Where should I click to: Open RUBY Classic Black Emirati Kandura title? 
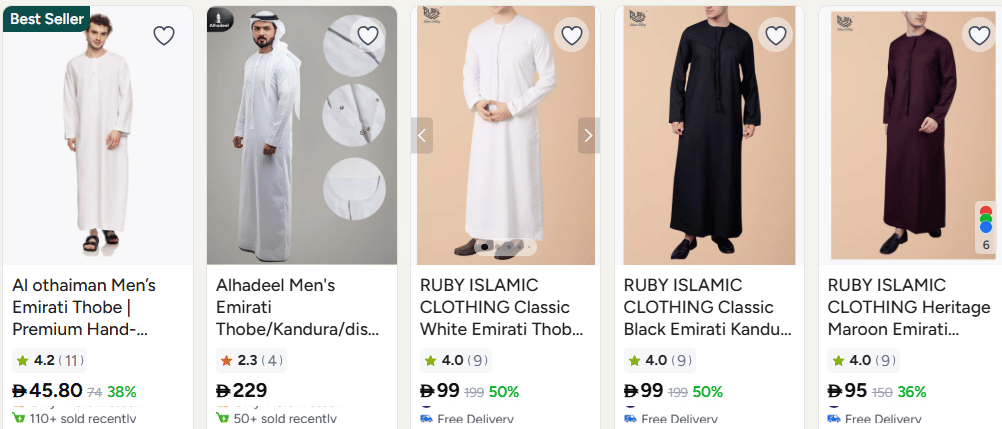coord(706,307)
